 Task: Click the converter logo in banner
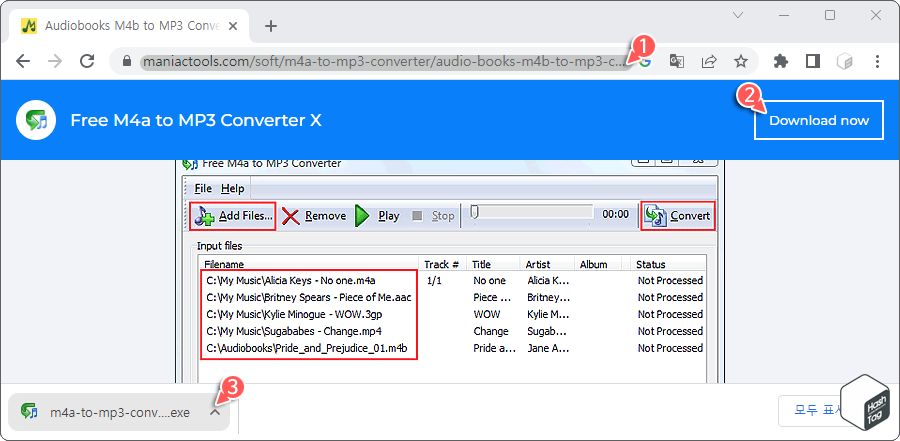tap(36, 121)
